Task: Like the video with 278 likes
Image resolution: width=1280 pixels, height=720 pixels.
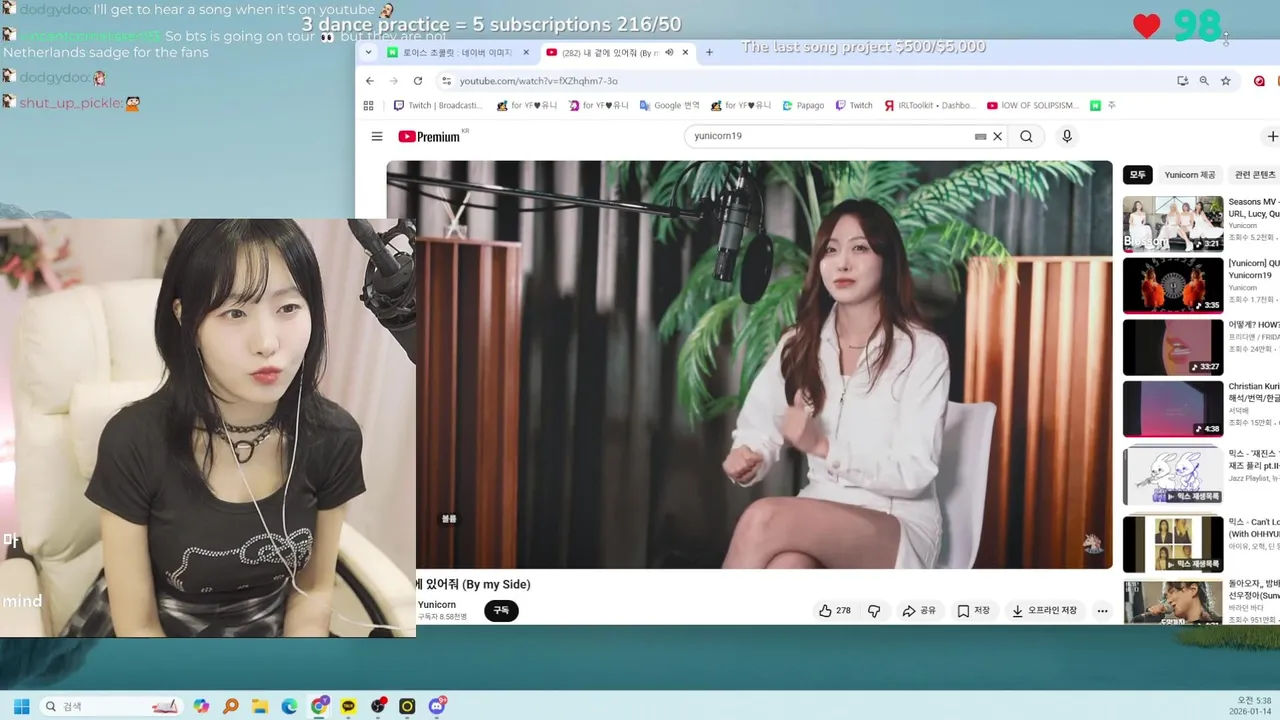Action: (x=835, y=610)
